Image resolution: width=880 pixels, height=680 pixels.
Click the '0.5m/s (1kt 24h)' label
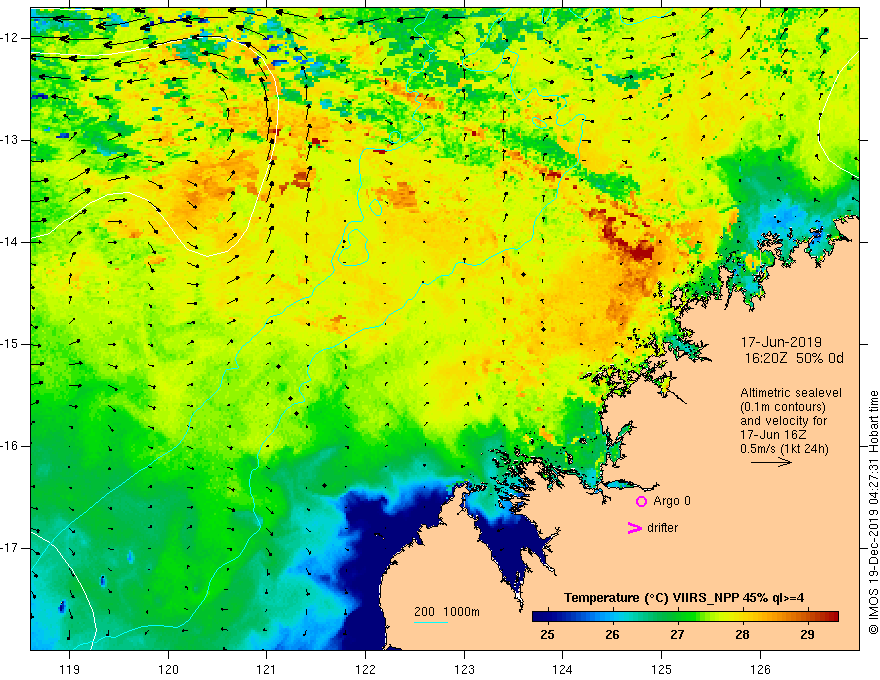784,449
